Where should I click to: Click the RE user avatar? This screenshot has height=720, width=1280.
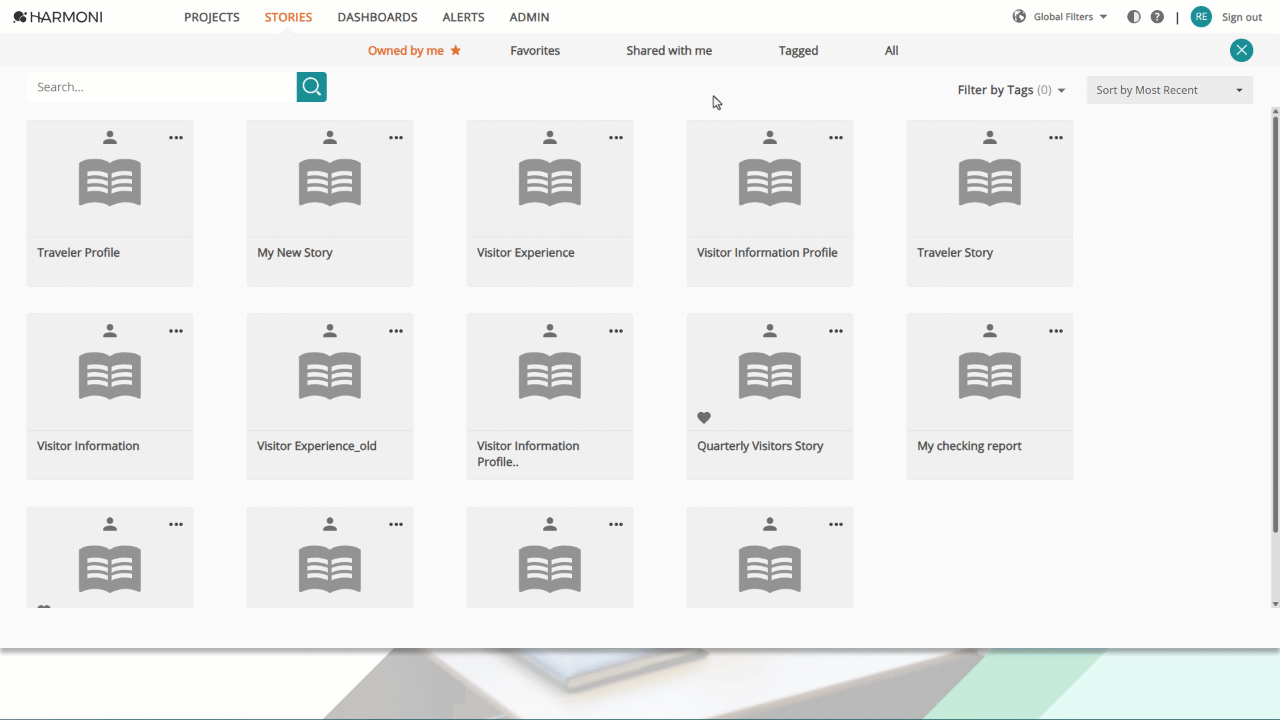tap(1201, 17)
